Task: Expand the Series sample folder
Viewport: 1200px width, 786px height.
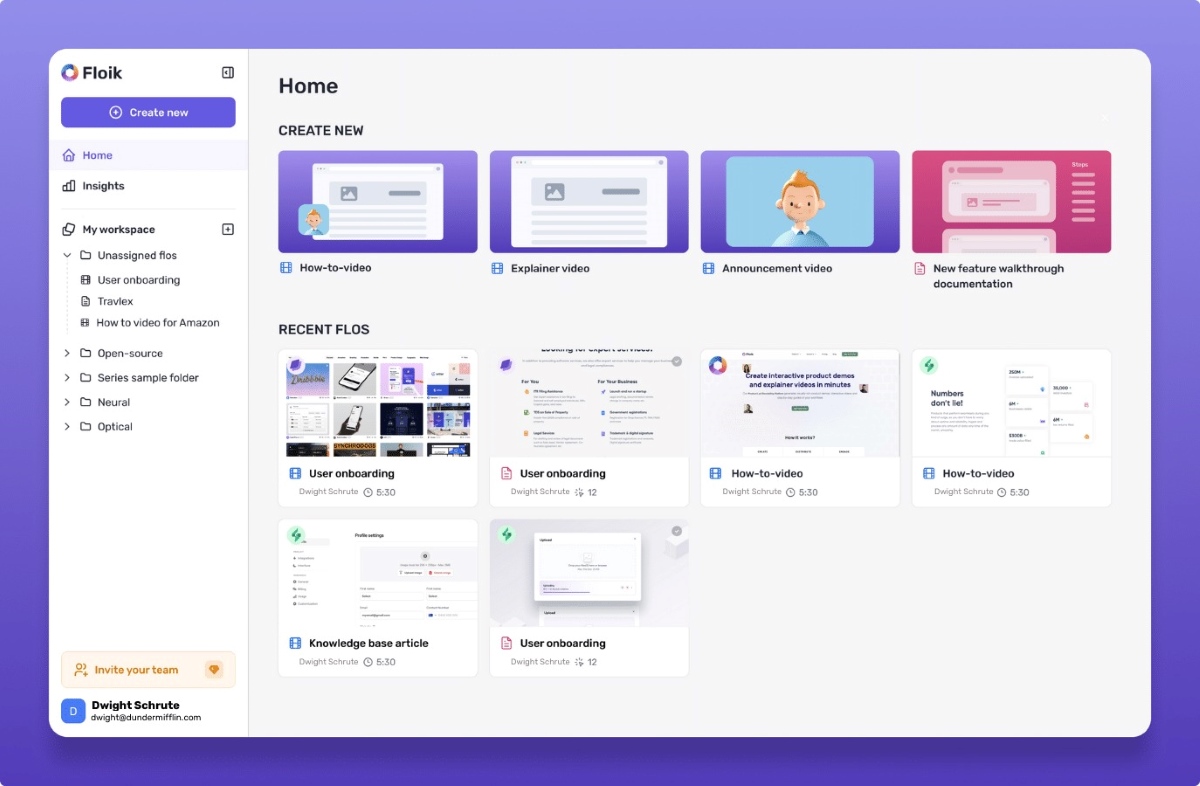Action: click(68, 378)
